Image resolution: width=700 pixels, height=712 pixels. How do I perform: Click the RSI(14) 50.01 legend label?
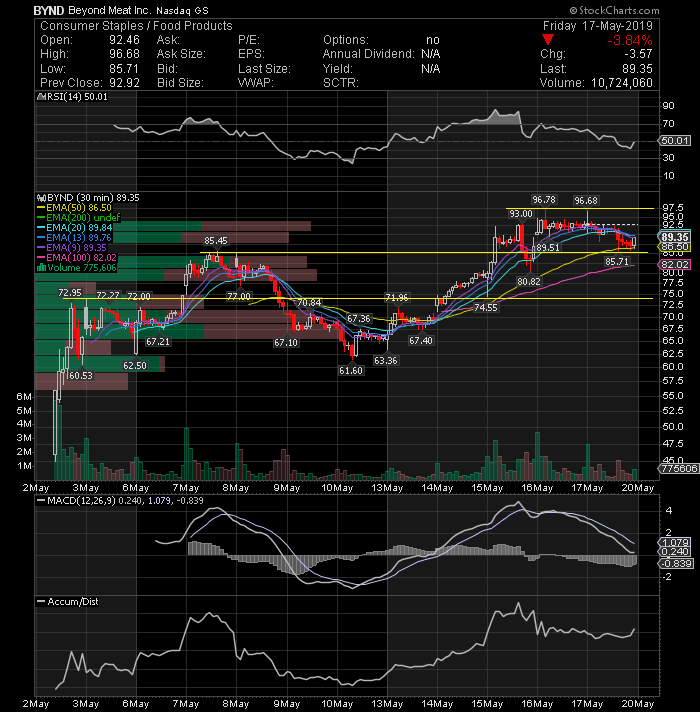point(77,97)
